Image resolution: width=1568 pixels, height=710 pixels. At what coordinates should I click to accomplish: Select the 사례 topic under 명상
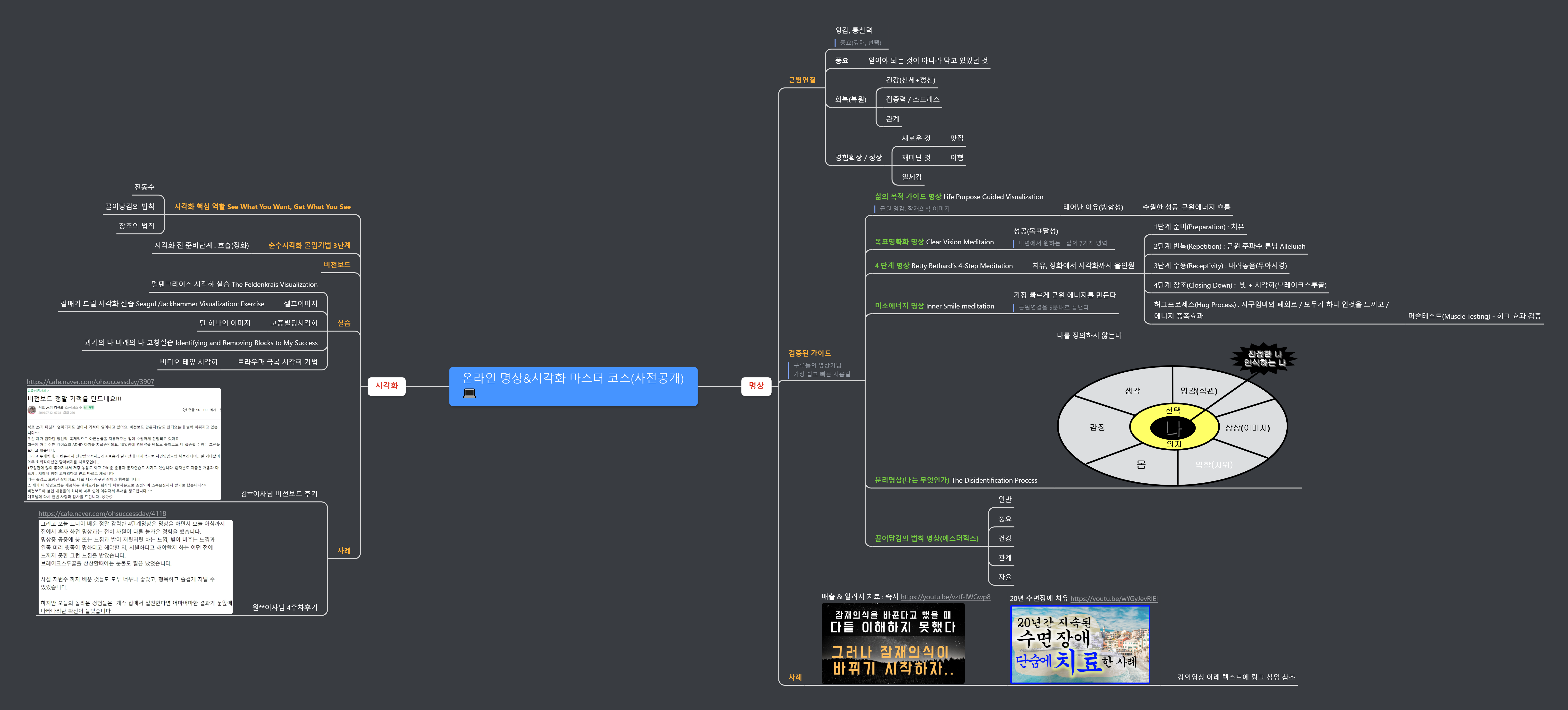795,677
